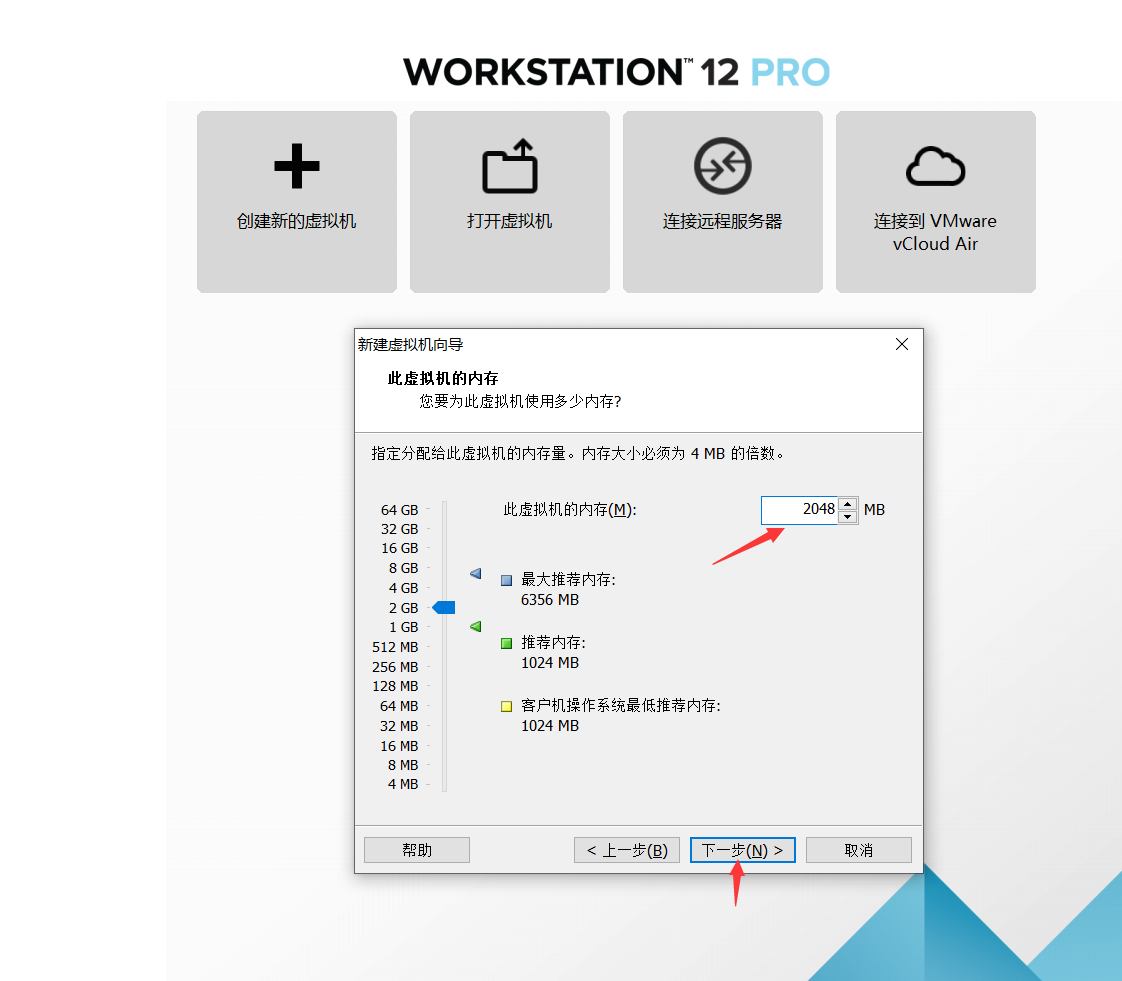This screenshot has height=981, width=1122.
Task: Click the 512 MB slider label
Action: pos(395,648)
